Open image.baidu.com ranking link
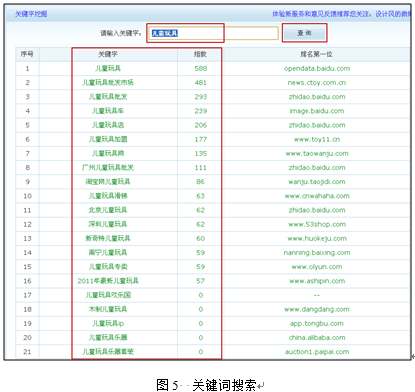415x392 pixels. click(x=317, y=111)
